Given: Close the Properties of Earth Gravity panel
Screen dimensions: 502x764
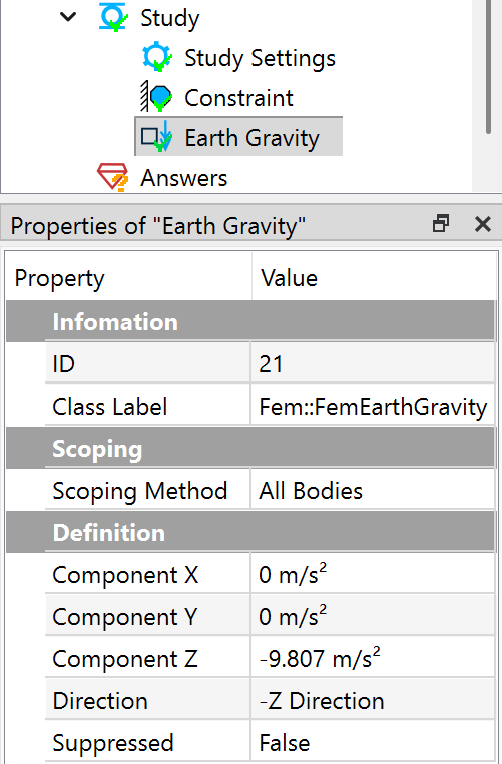Looking at the screenshot, I should tap(483, 224).
